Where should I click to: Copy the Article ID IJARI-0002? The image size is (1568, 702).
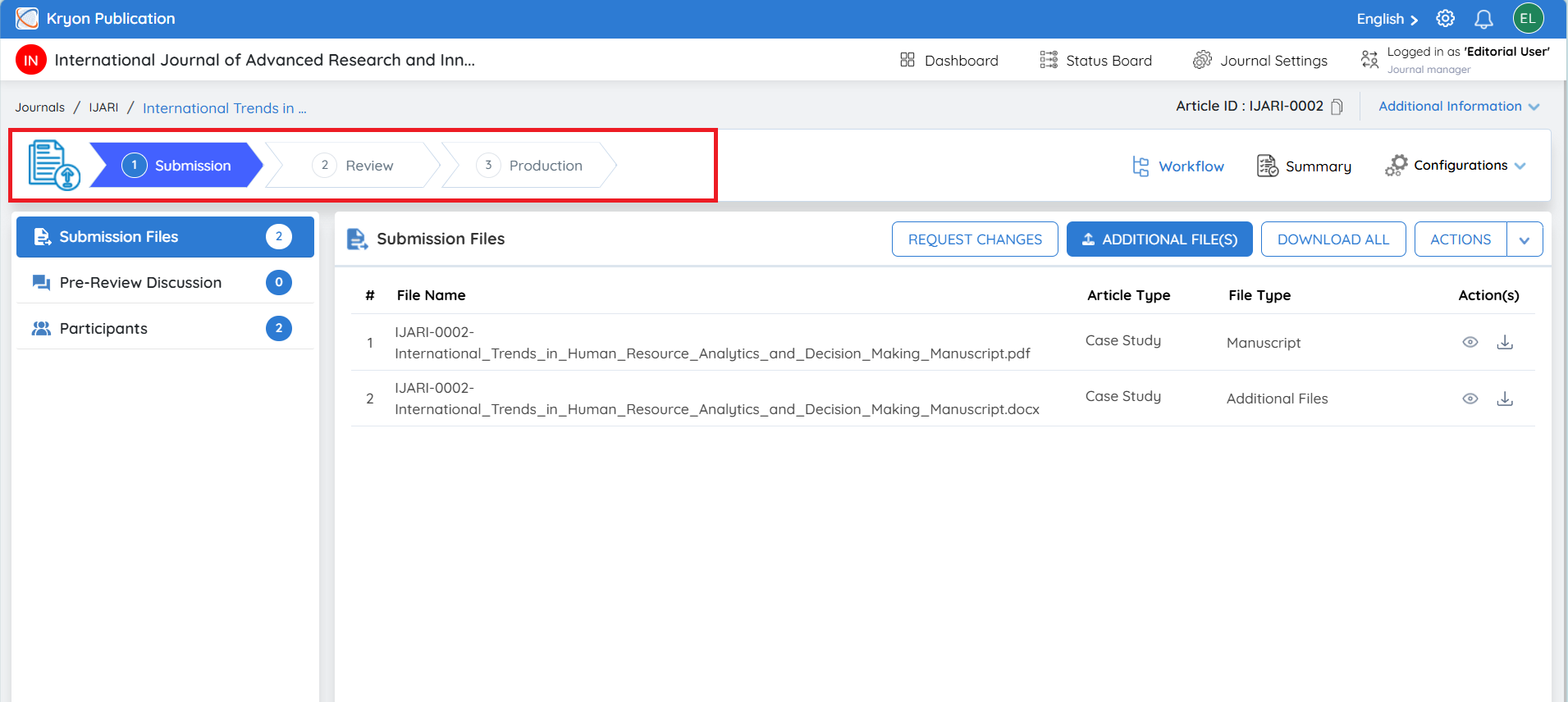pyautogui.click(x=1337, y=107)
